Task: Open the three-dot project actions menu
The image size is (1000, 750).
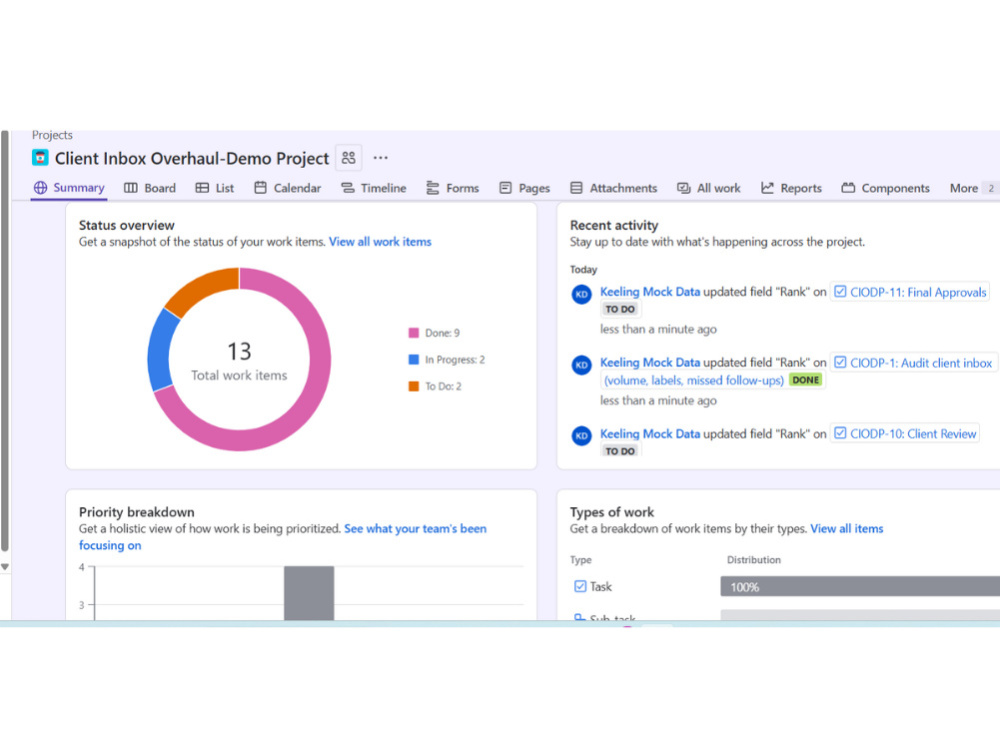Action: (x=381, y=158)
